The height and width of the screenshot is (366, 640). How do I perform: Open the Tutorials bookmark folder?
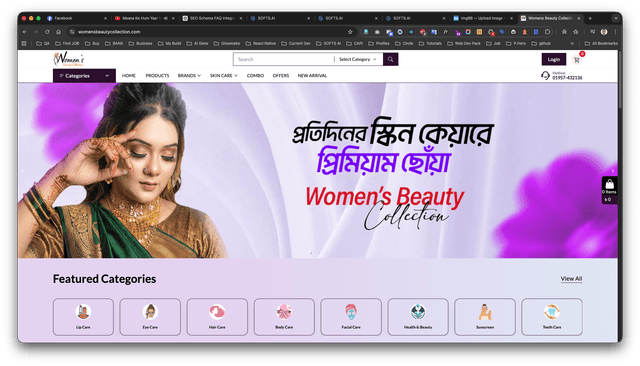point(430,43)
